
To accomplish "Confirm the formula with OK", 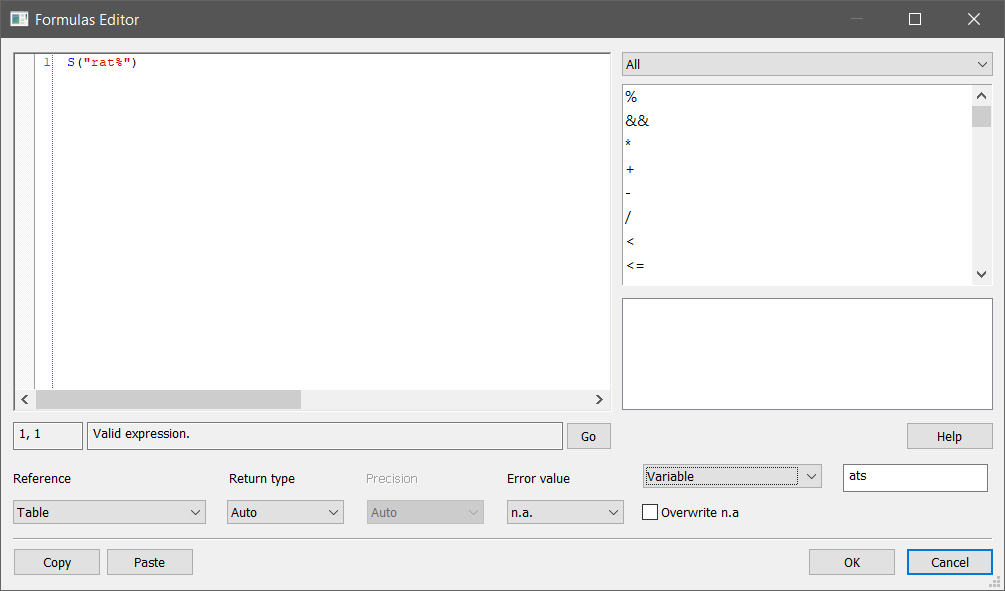I will pyautogui.click(x=852, y=562).
